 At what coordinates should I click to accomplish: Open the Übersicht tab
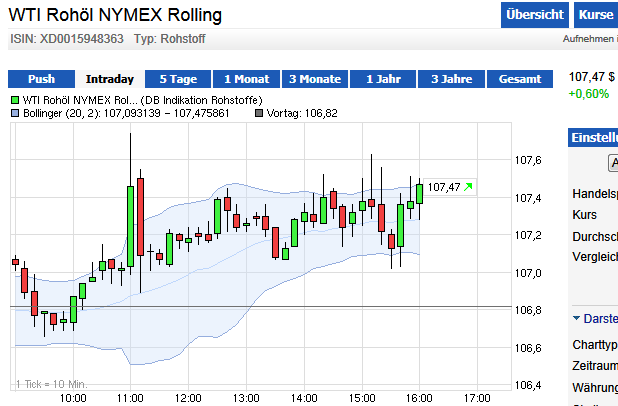[x=535, y=15]
